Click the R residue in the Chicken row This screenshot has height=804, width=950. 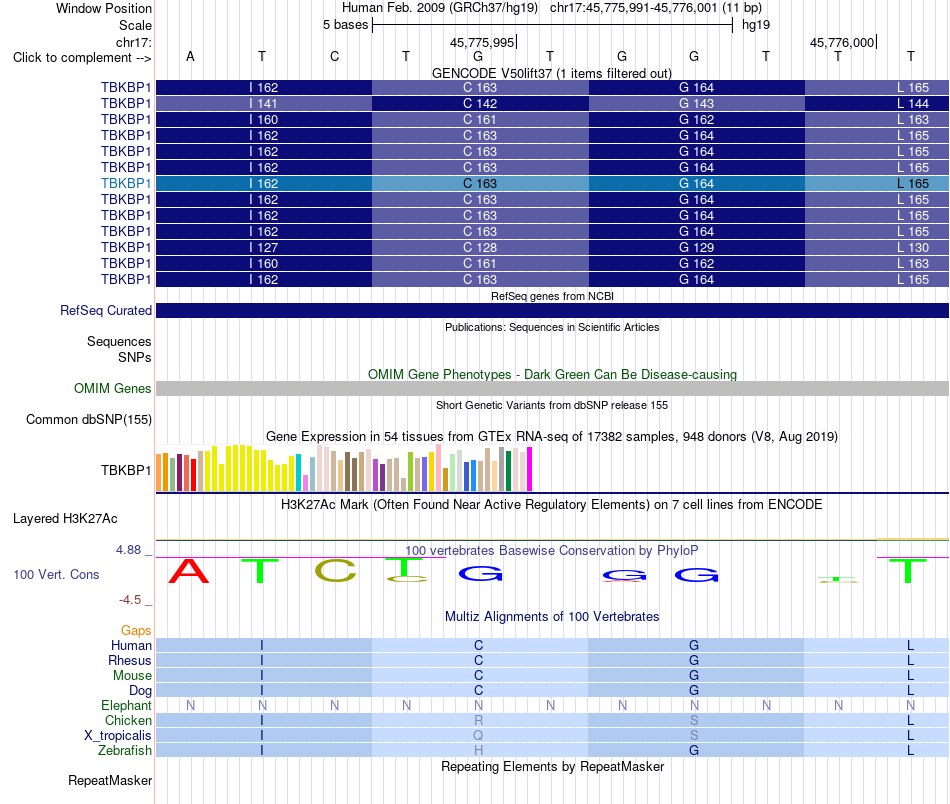coord(479,720)
